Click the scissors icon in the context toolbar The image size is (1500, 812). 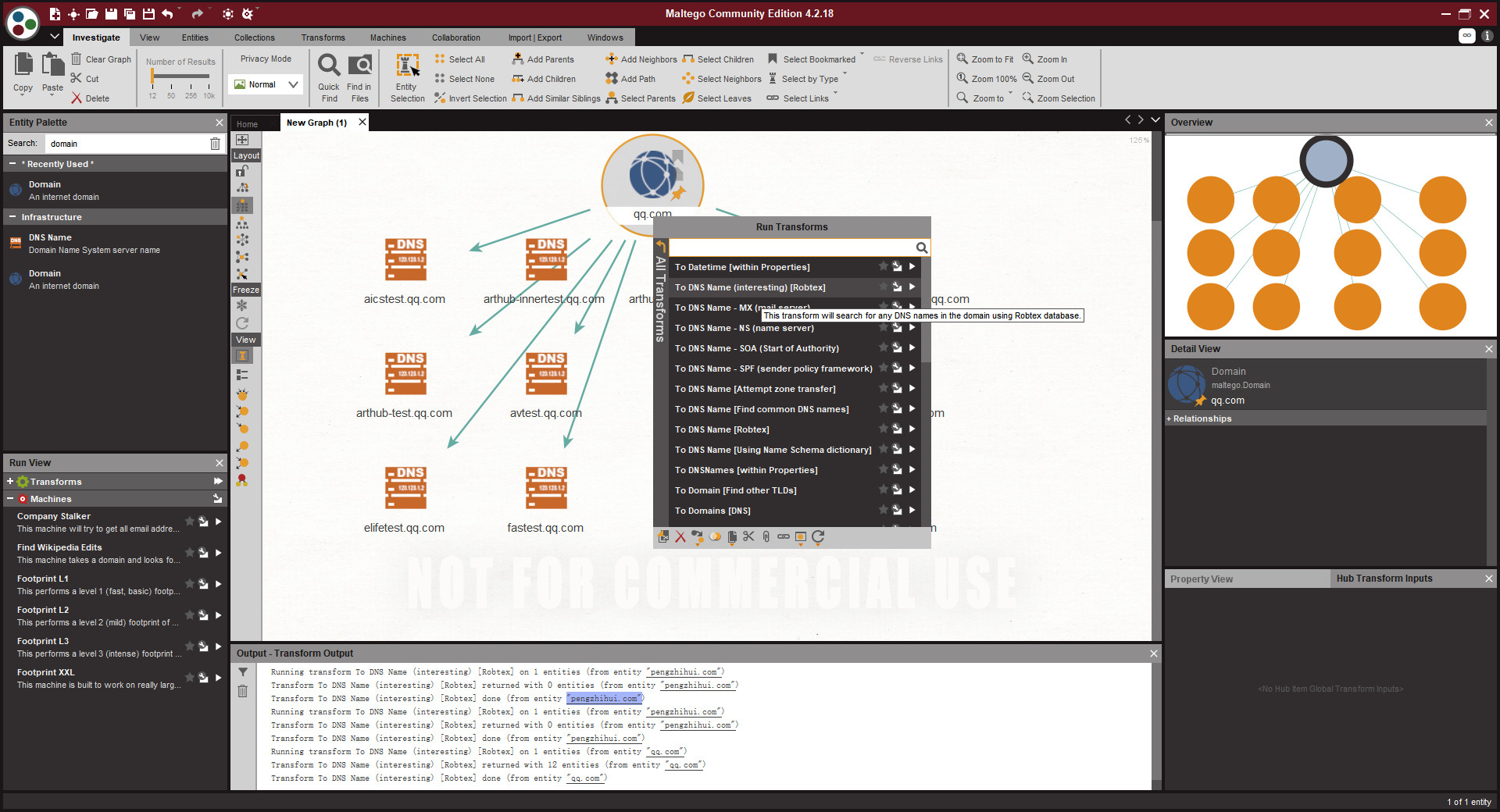tap(748, 536)
